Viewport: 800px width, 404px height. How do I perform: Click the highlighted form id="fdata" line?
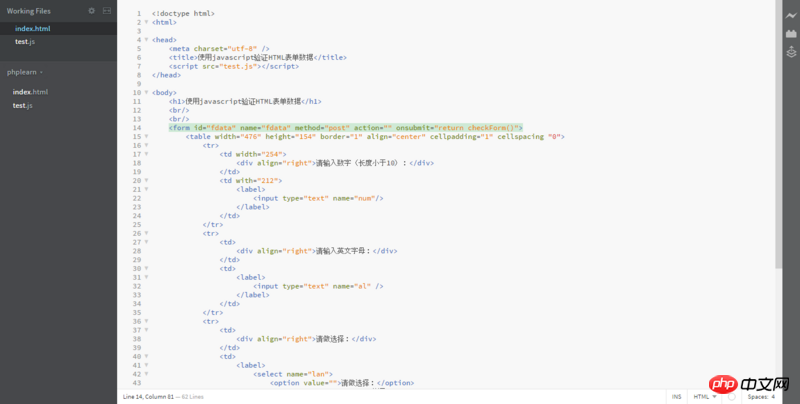tap(346, 128)
